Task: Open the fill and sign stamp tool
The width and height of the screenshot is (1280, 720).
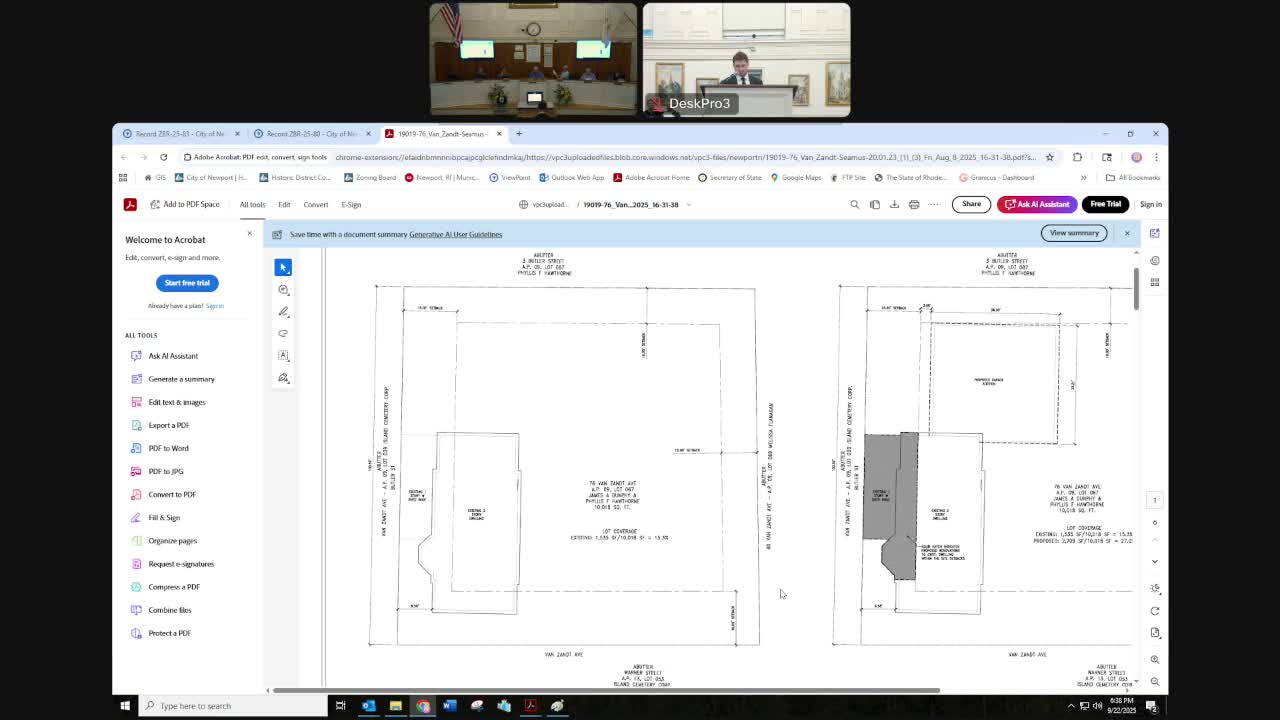Action: point(283,378)
